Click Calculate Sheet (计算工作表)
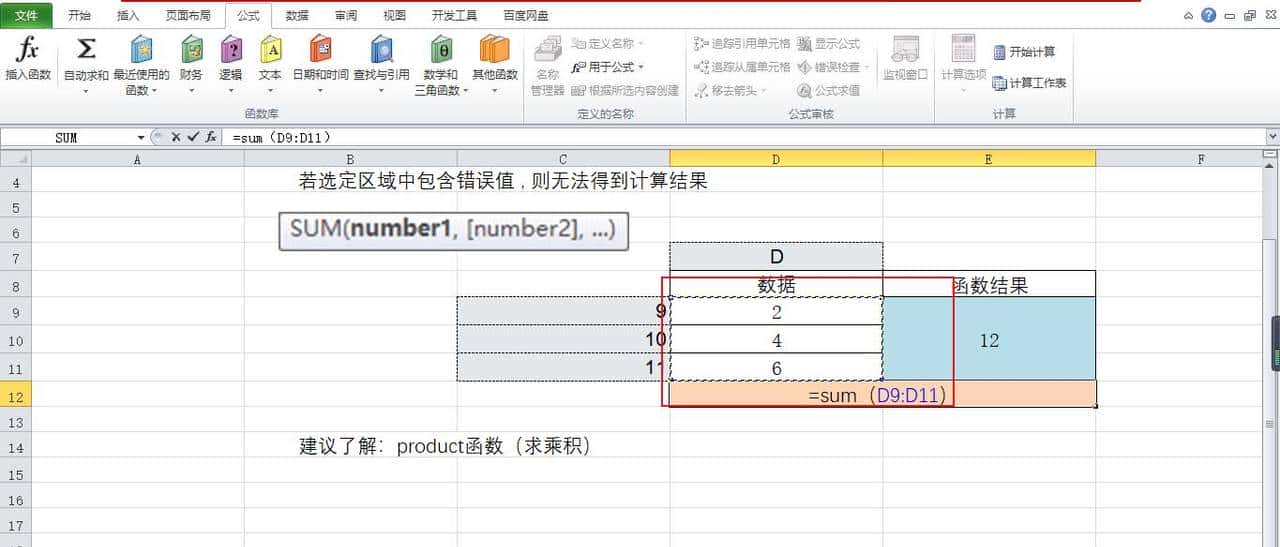Image resolution: width=1280 pixels, height=547 pixels. (x=1029, y=83)
